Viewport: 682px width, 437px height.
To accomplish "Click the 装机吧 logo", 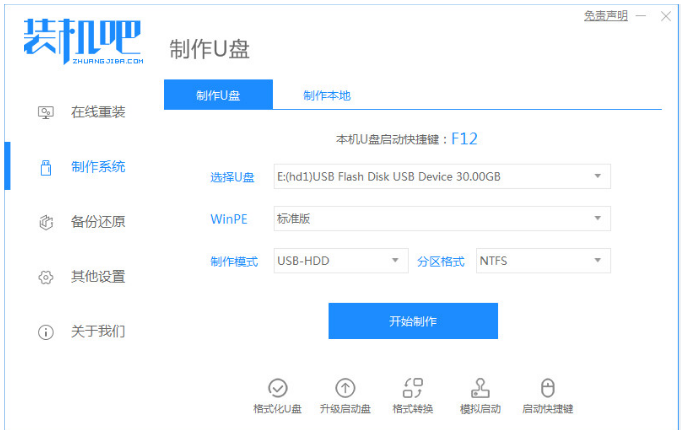I will tap(84, 39).
